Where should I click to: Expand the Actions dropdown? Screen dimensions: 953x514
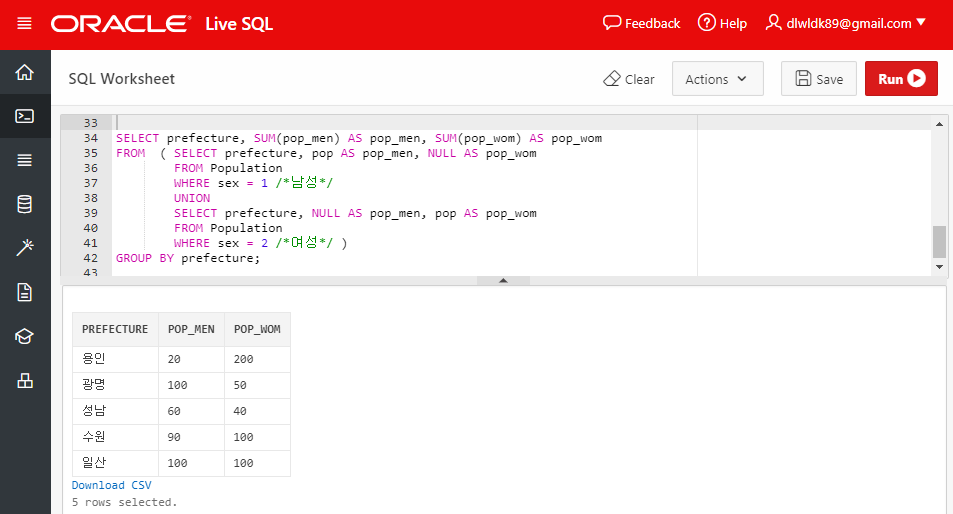tap(717, 79)
